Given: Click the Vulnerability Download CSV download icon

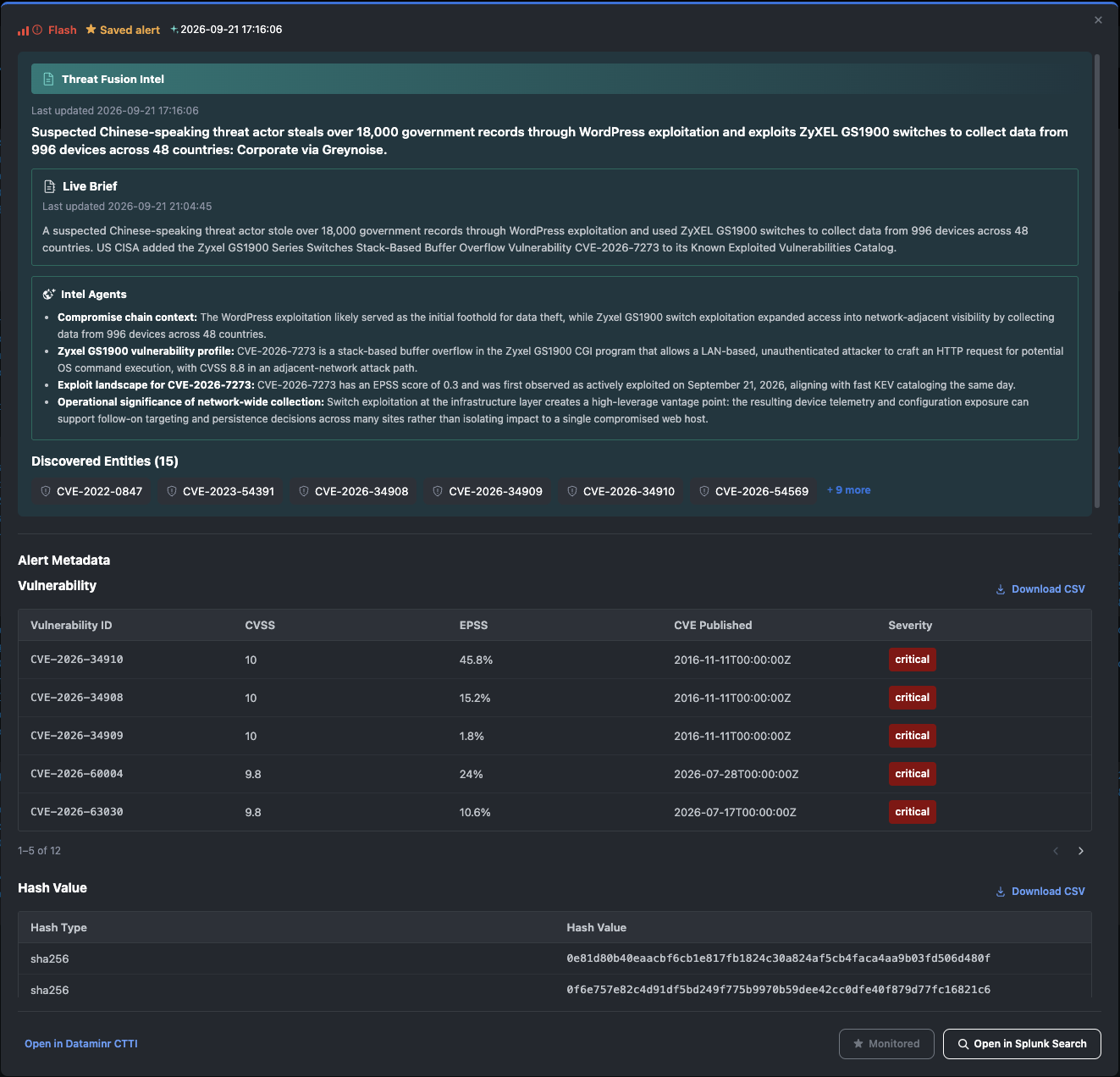Looking at the screenshot, I should coord(1001,589).
